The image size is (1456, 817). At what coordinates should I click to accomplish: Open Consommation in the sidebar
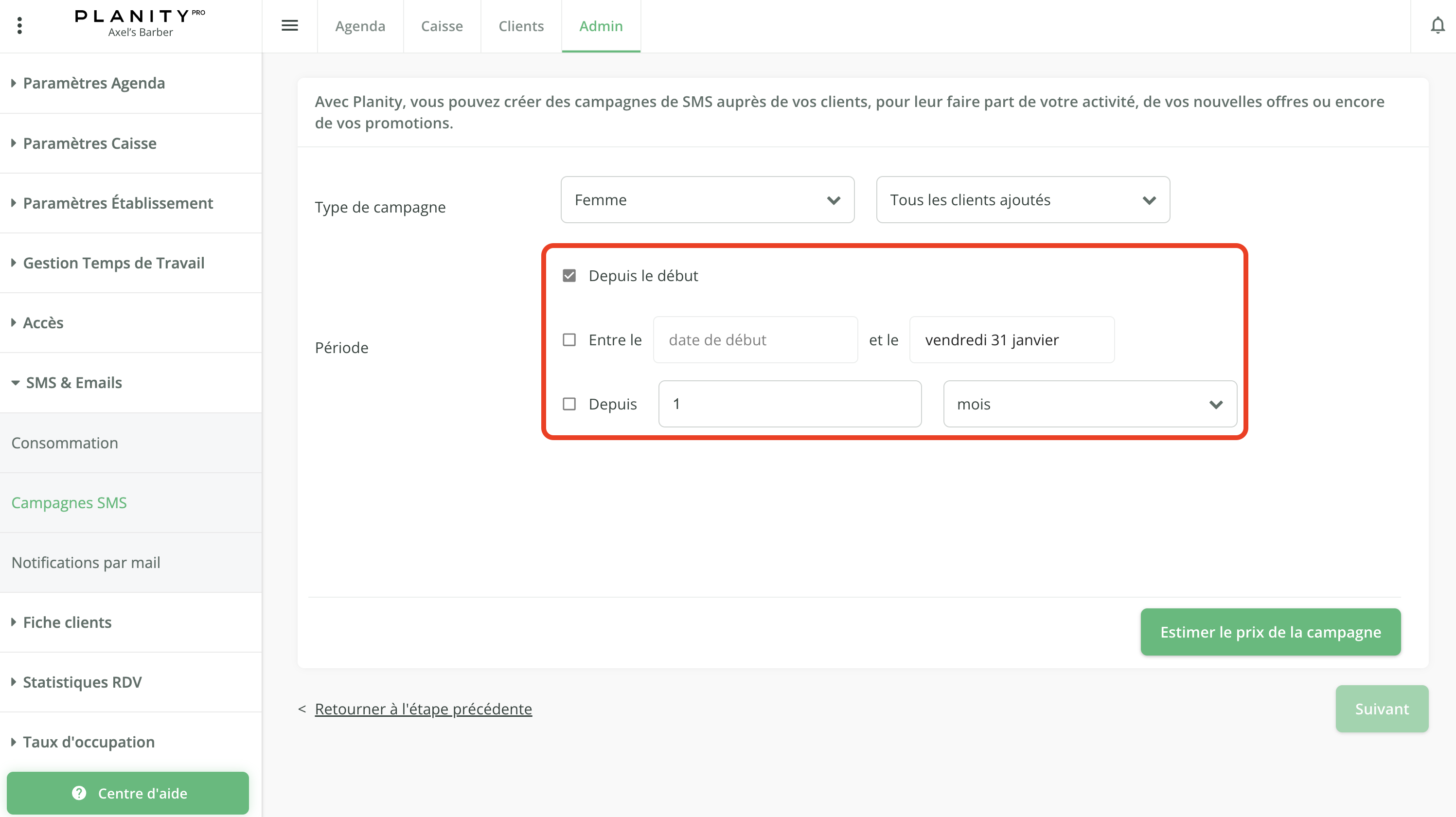point(65,443)
